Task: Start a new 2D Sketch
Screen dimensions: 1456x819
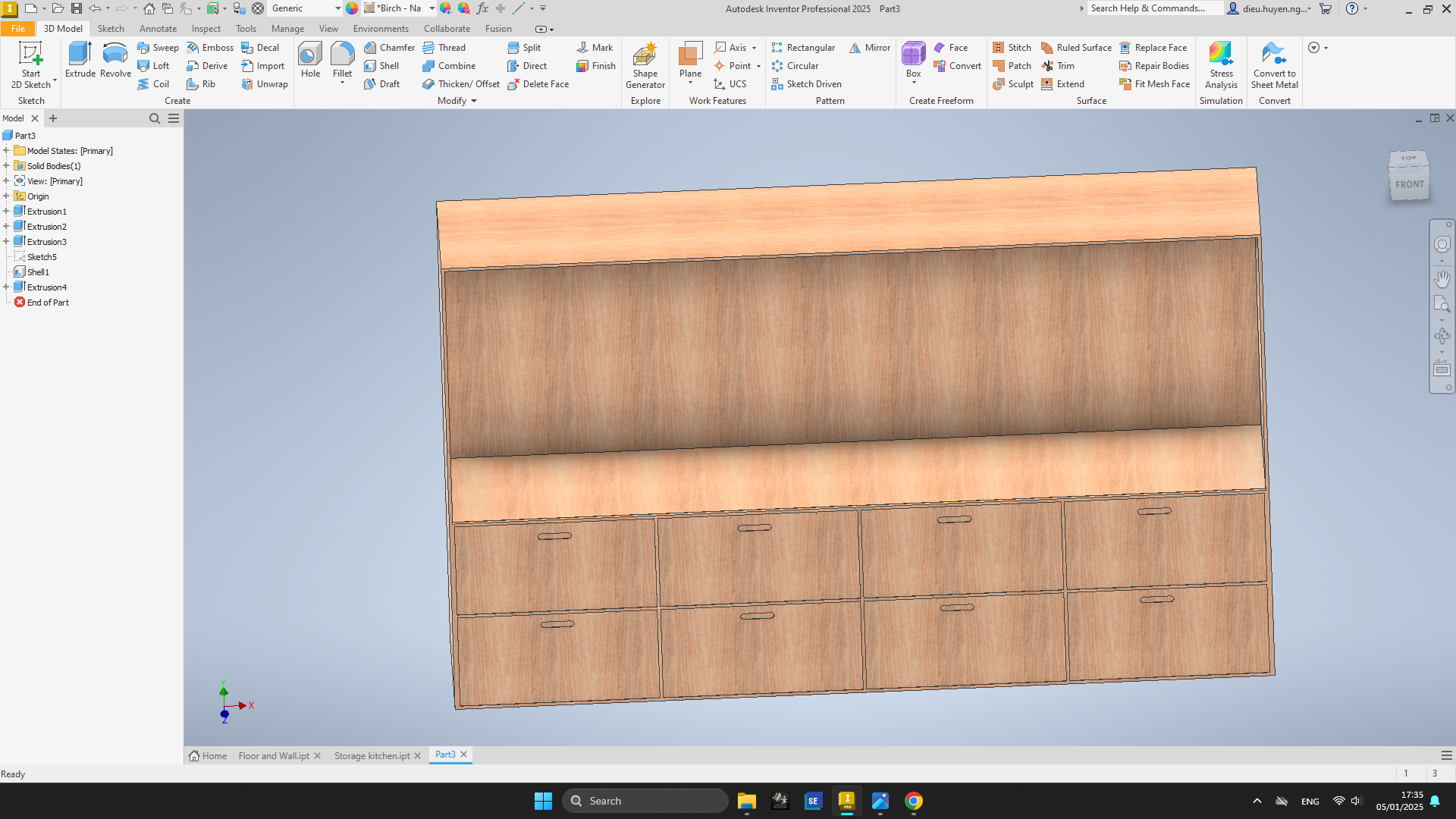Action: pyautogui.click(x=31, y=65)
